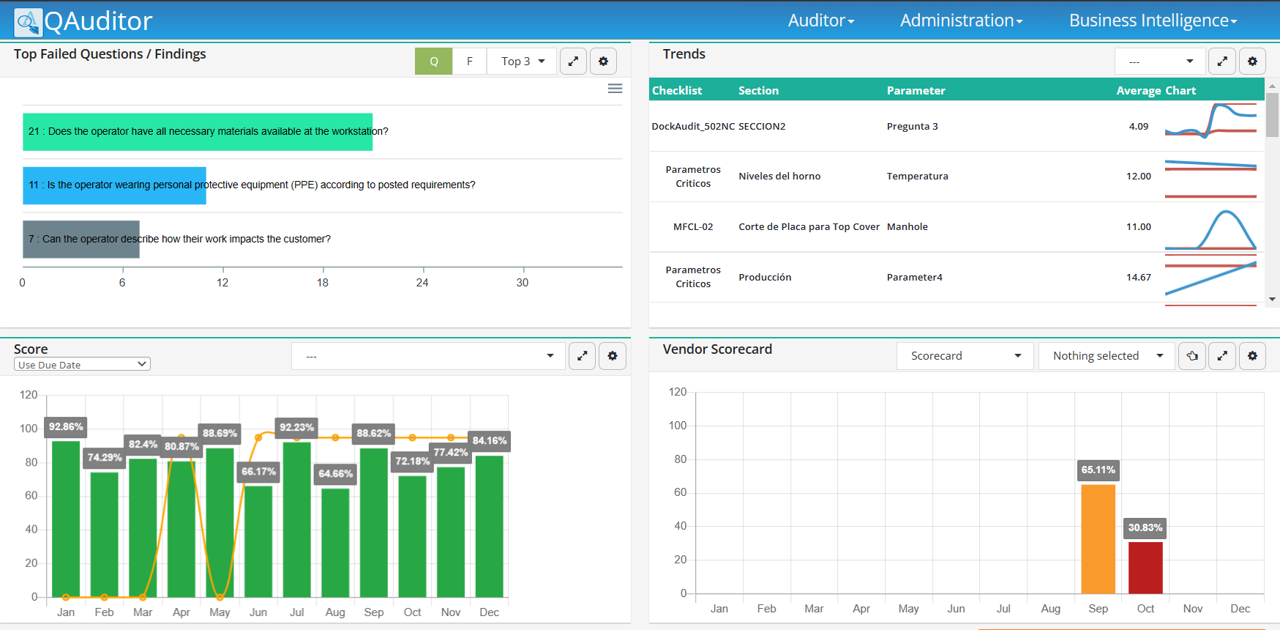This screenshot has width=1280, height=630.
Task: Click the Parameter column header in Trends
Action: [916, 90]
